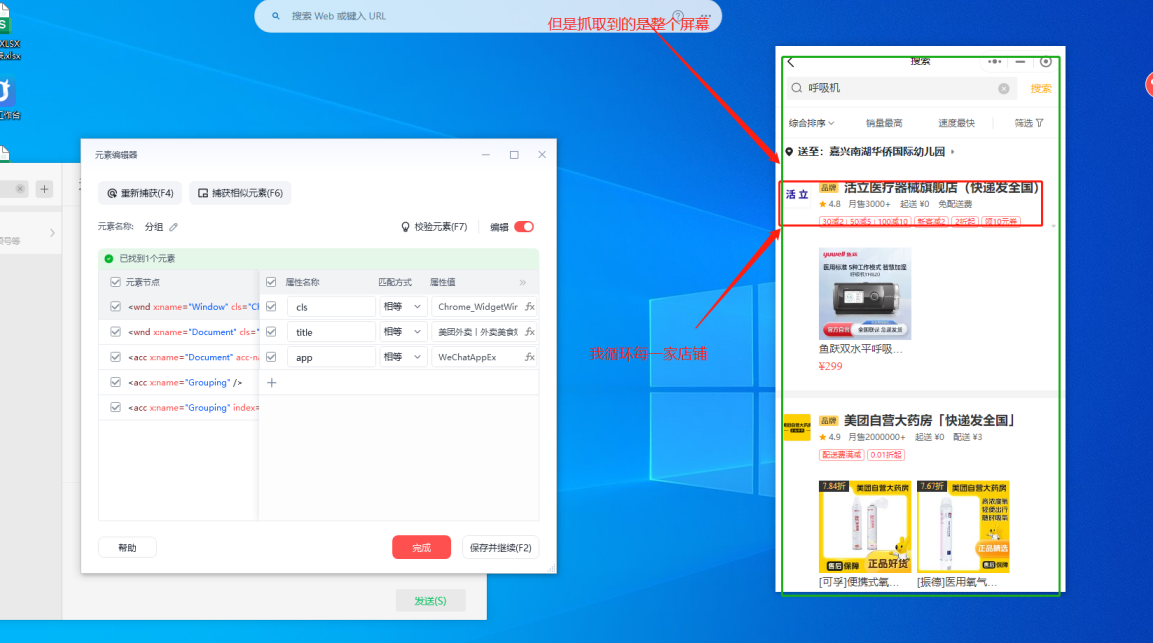Uncheck the app attribute checkbox
1153x643 pixels.
click(x=271, y=357)
